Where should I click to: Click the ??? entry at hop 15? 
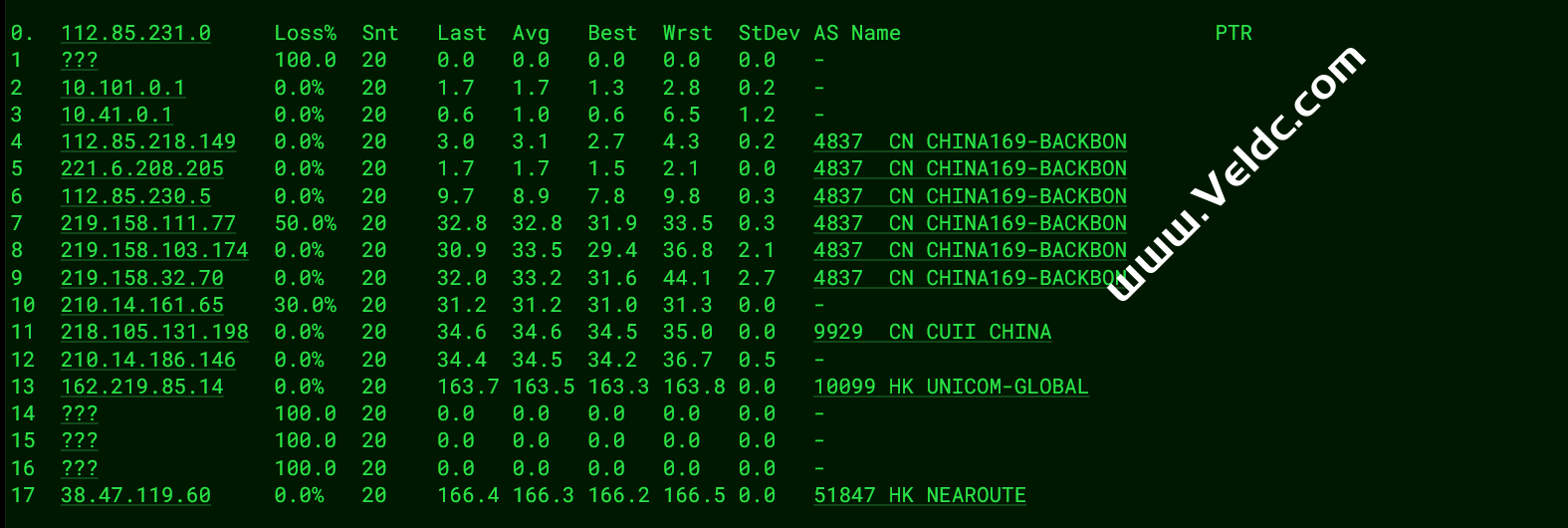coord(80,440)
